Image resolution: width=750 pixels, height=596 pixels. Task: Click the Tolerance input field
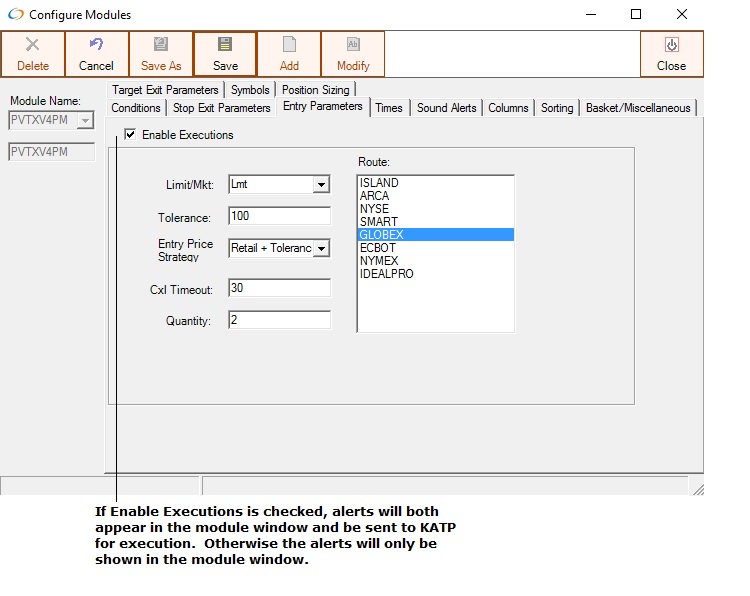pos(279,216)
